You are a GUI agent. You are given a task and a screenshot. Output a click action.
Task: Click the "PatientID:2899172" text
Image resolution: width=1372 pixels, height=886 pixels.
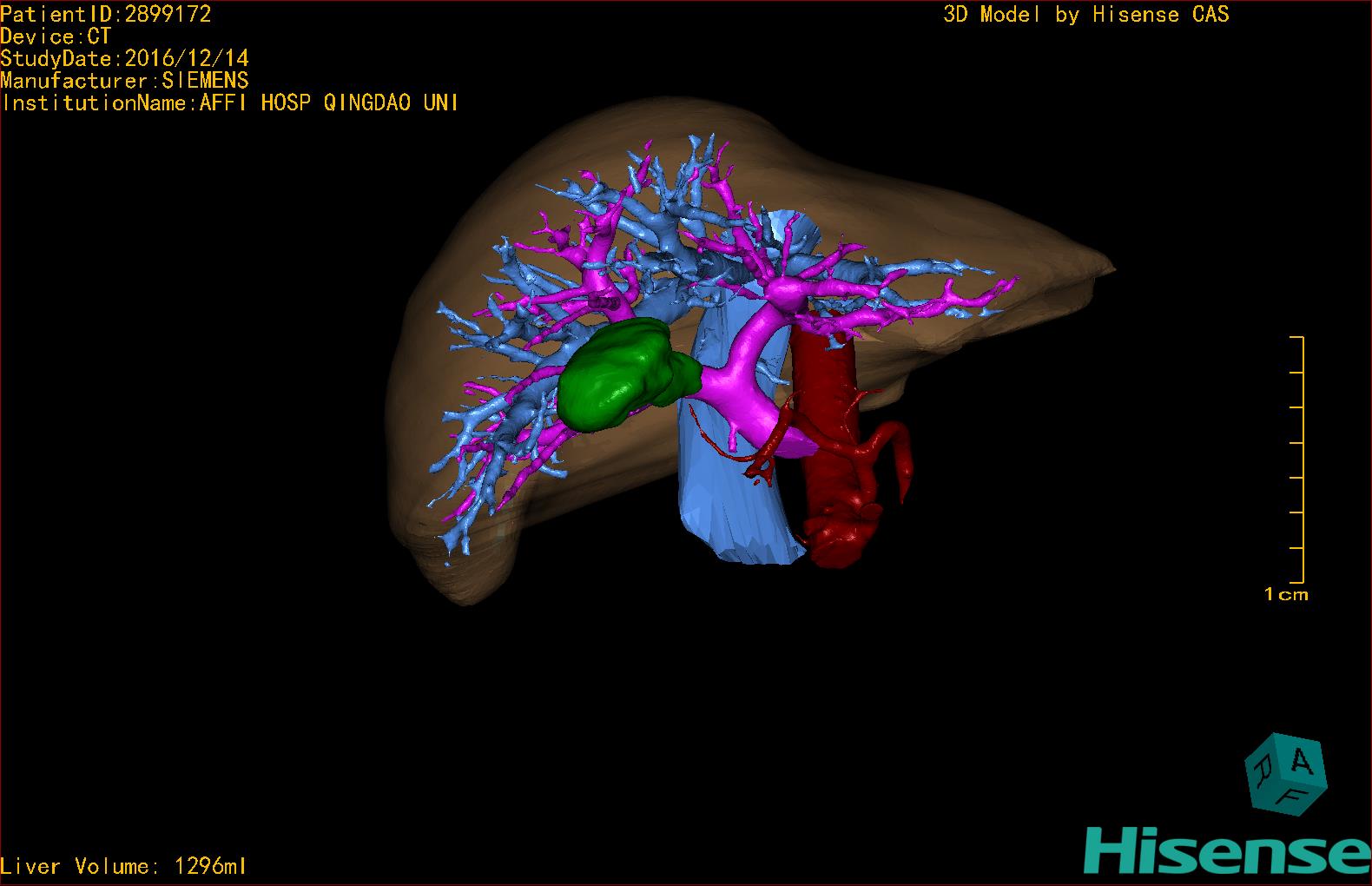[x=106, y=14]
